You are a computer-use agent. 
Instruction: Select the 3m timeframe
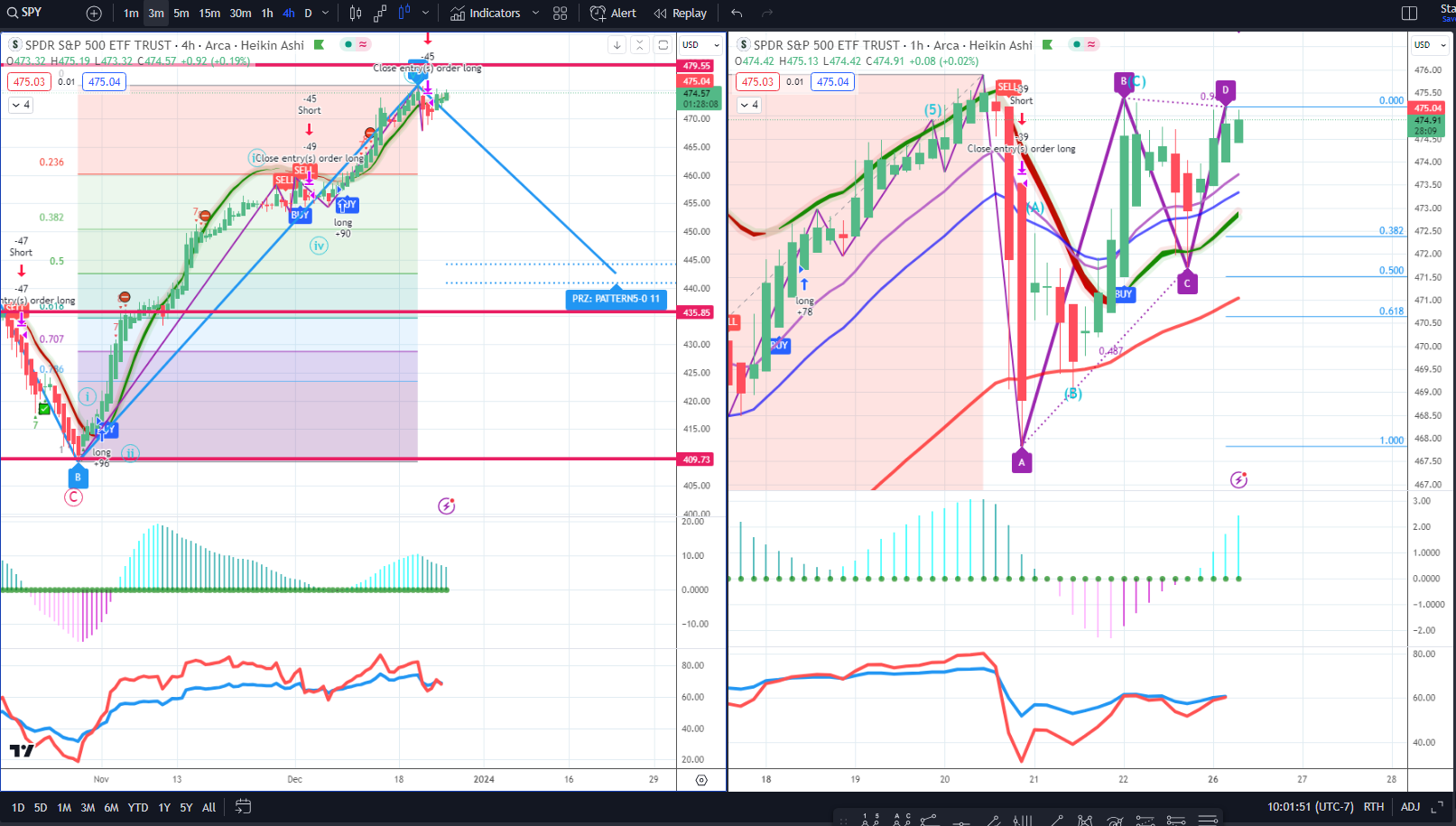tap(156, 13)
